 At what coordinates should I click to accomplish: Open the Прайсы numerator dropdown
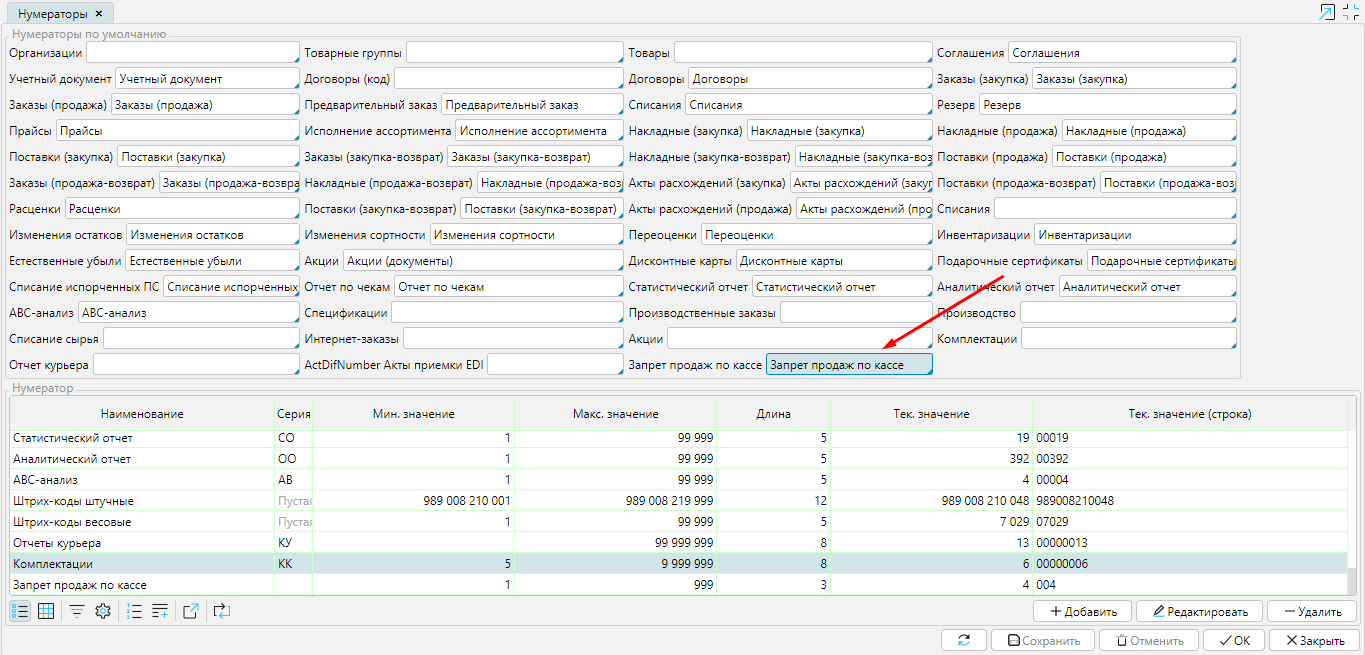(177, 131)
